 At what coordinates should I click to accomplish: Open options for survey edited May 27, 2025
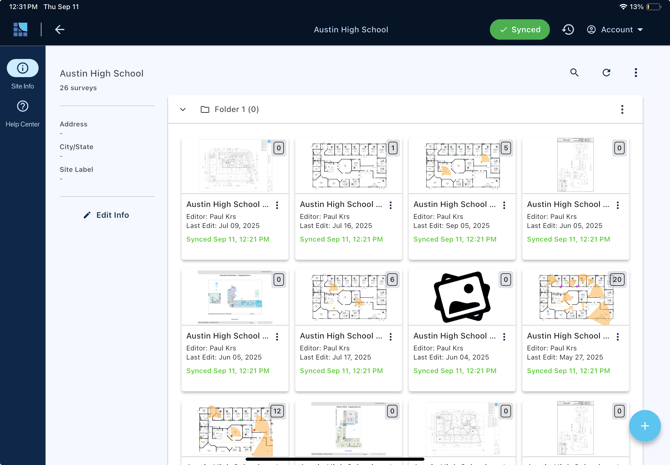(x=618, y=337)
